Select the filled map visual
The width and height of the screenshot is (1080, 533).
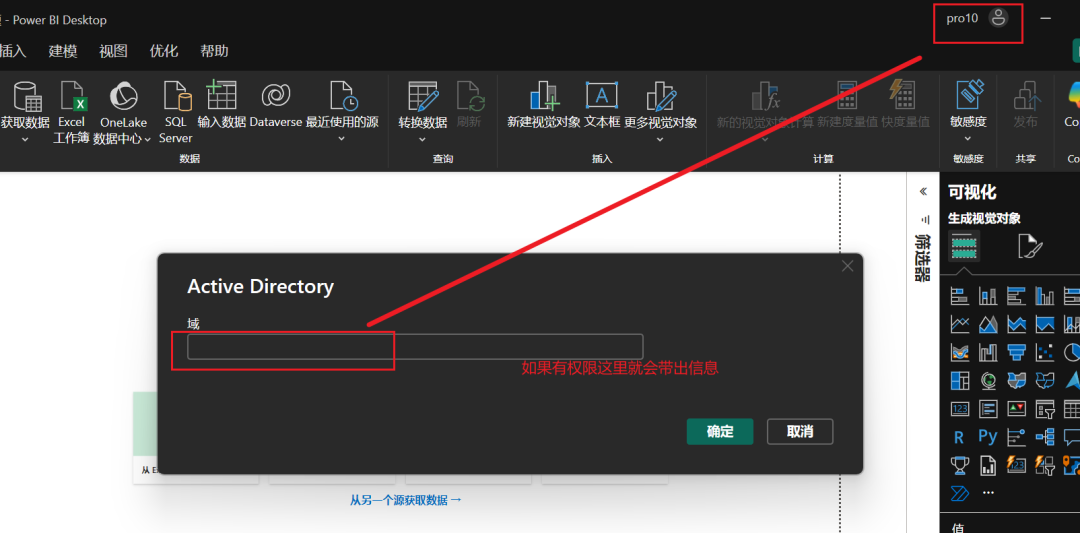[1016, 380]
